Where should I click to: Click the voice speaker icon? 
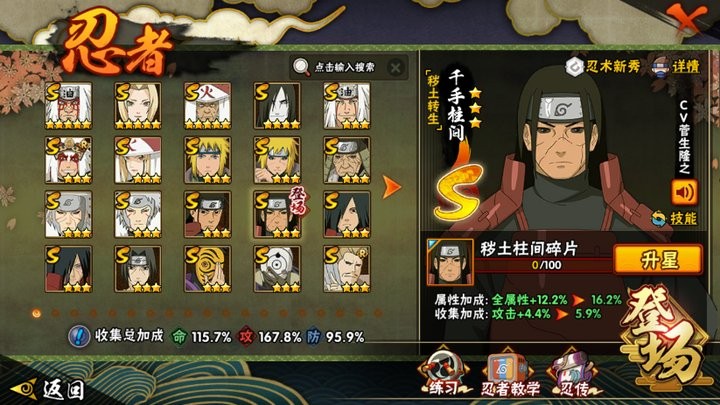(x=684, y=192)
